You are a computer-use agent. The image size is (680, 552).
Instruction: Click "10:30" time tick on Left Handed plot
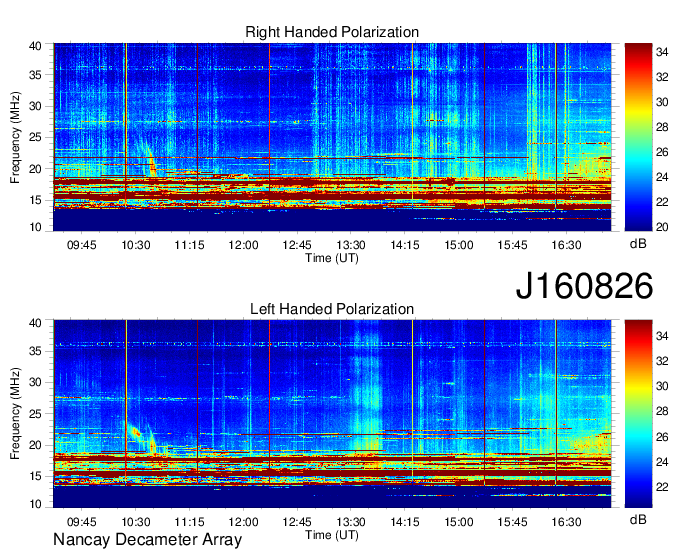(x=135, y=522)
